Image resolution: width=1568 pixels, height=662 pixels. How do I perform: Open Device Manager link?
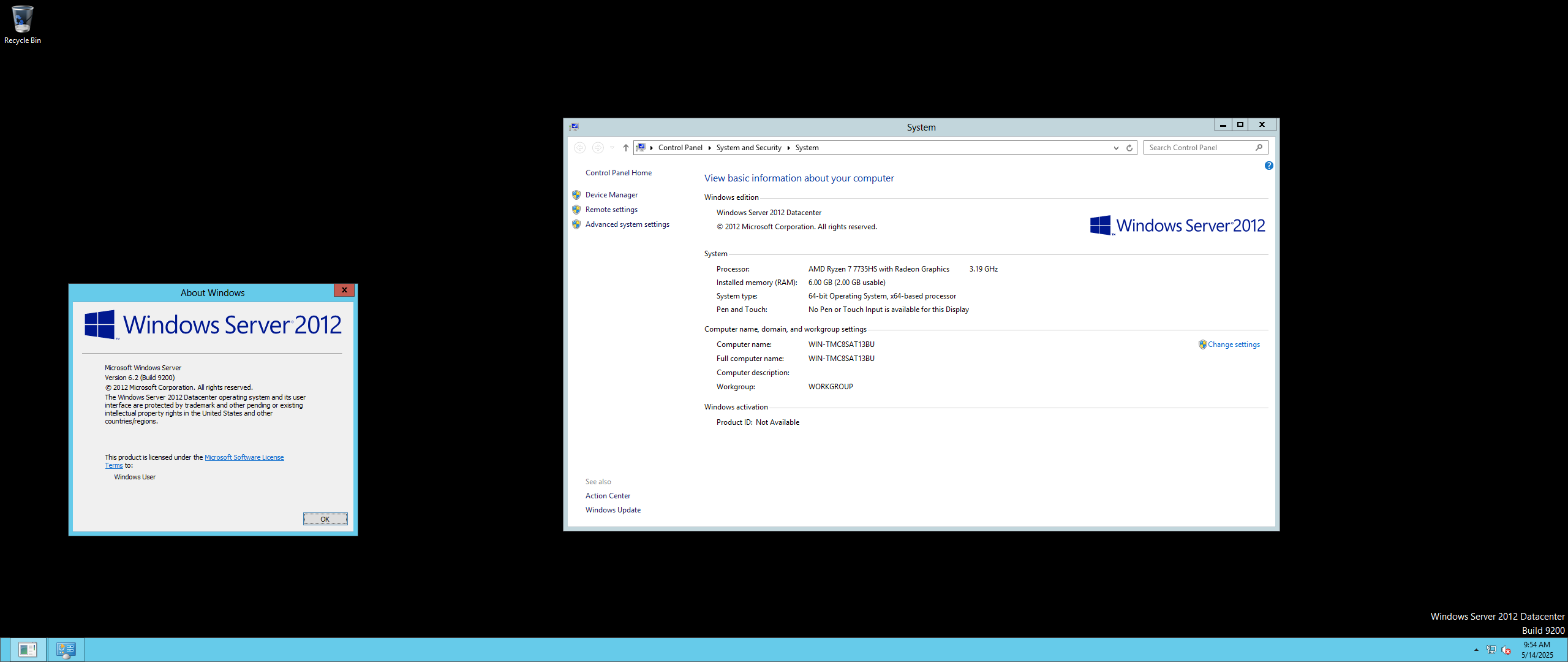(611, 195)
